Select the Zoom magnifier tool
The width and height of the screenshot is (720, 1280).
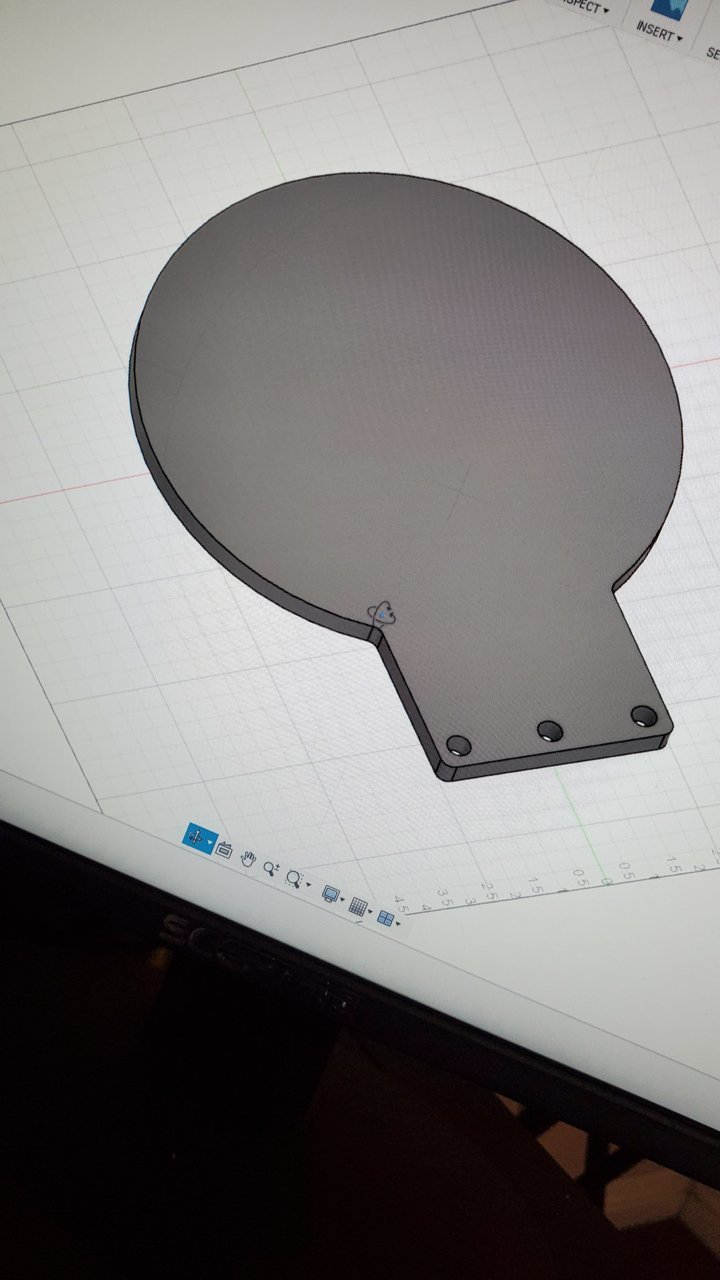pos(271,869)
